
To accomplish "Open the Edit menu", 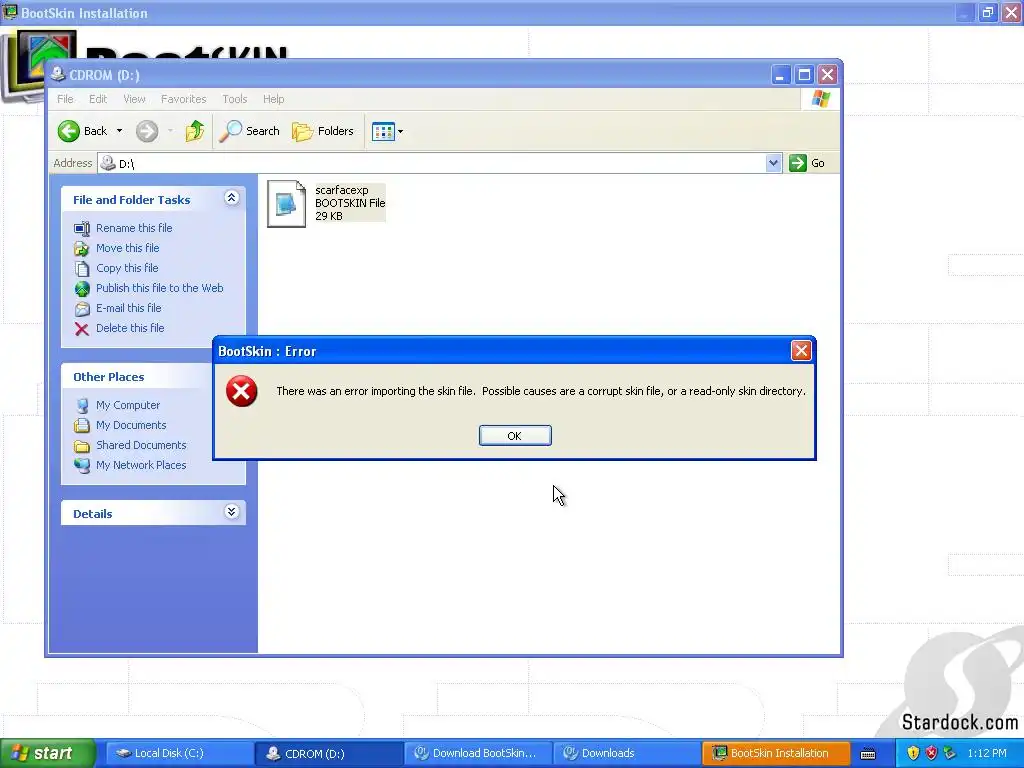I will pyautogui.click(x=98, y=99).
